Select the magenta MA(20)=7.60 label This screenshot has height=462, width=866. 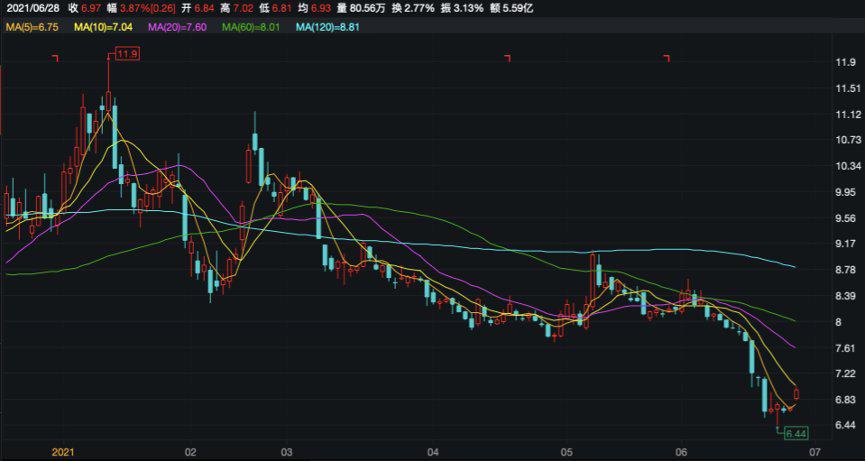(179, 27)
